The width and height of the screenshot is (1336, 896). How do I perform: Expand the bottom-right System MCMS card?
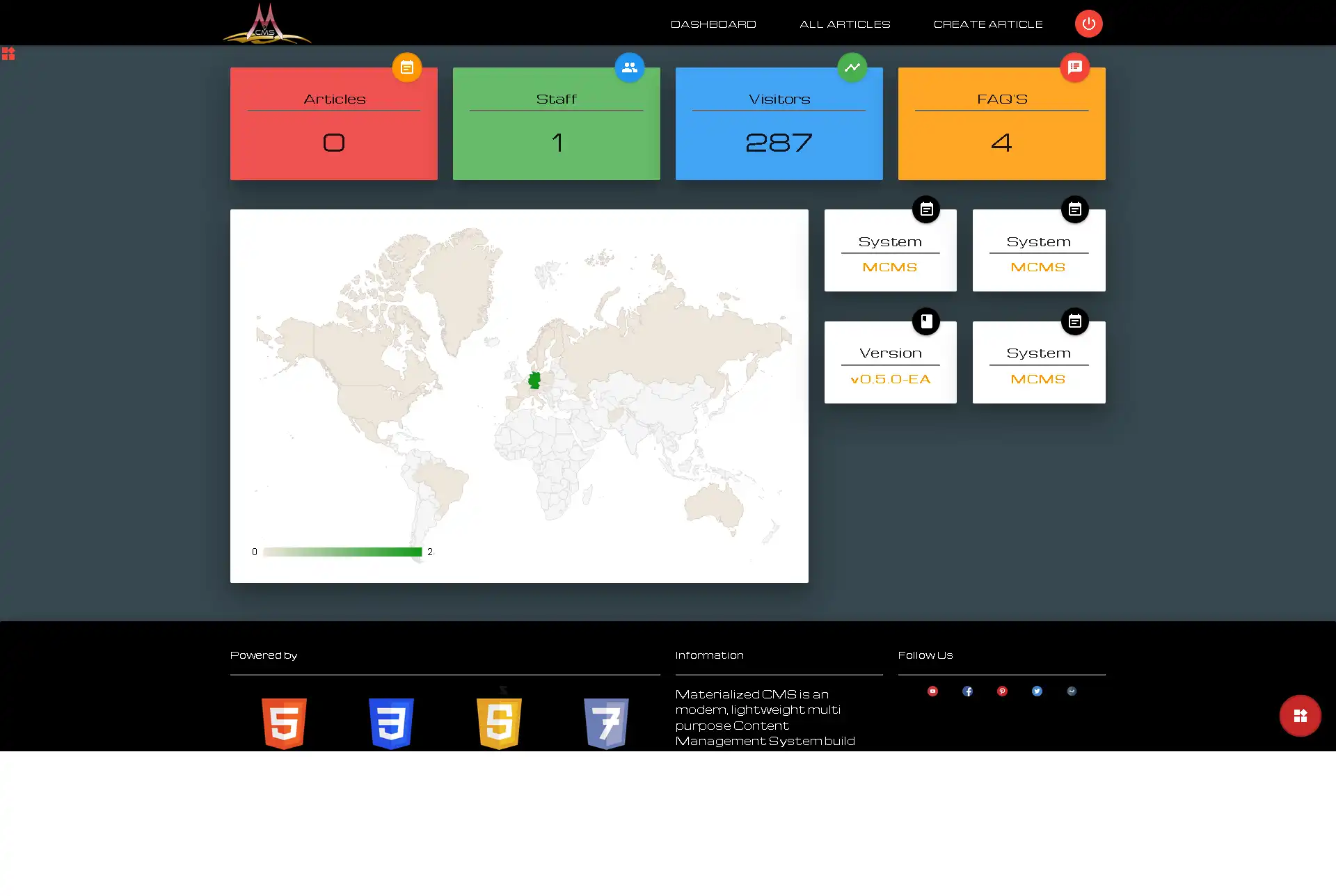(x=1075, y=321)
